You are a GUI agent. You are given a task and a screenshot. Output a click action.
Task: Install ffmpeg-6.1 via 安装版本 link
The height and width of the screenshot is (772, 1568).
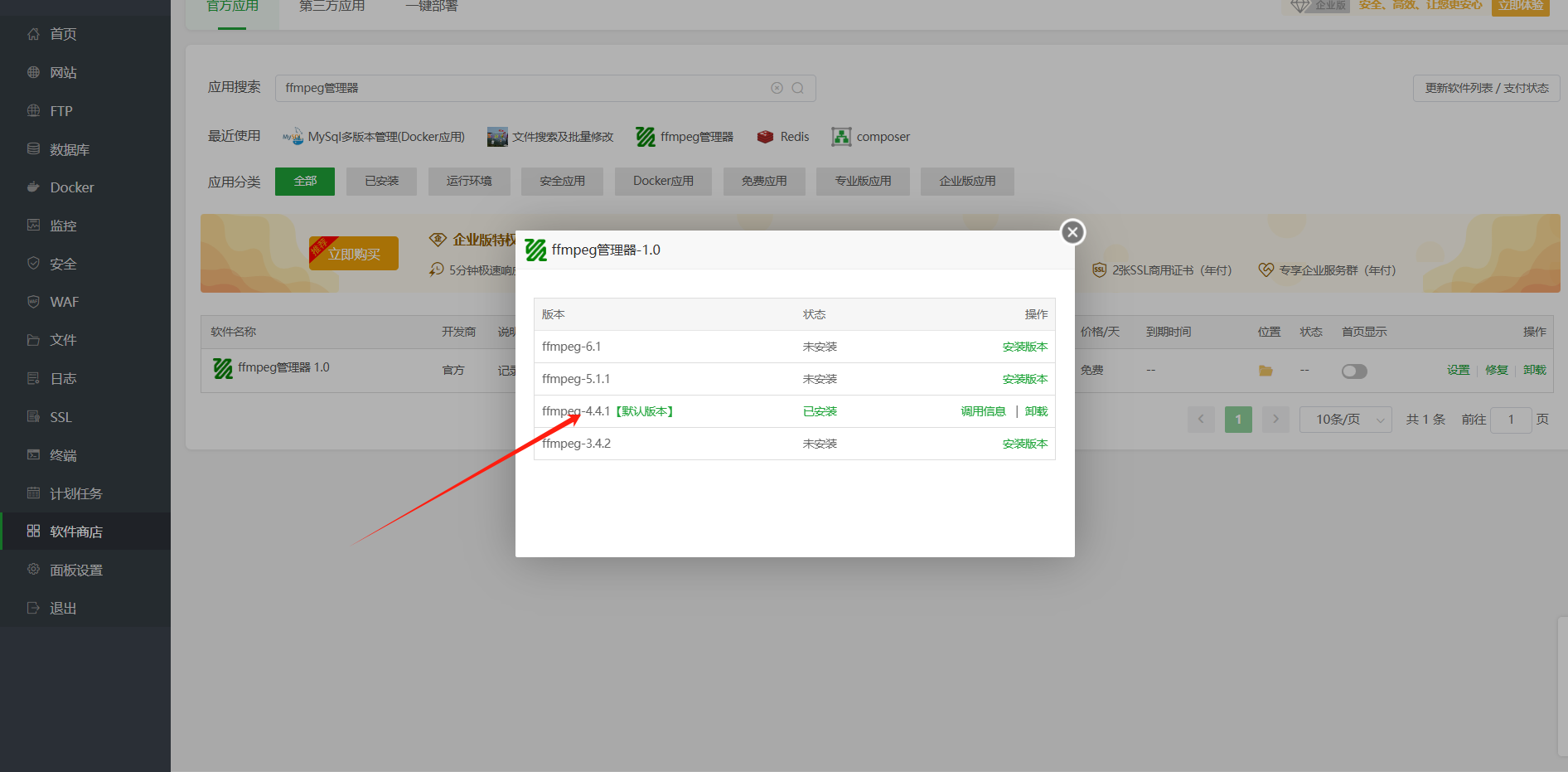click(x=1024, y=347)
